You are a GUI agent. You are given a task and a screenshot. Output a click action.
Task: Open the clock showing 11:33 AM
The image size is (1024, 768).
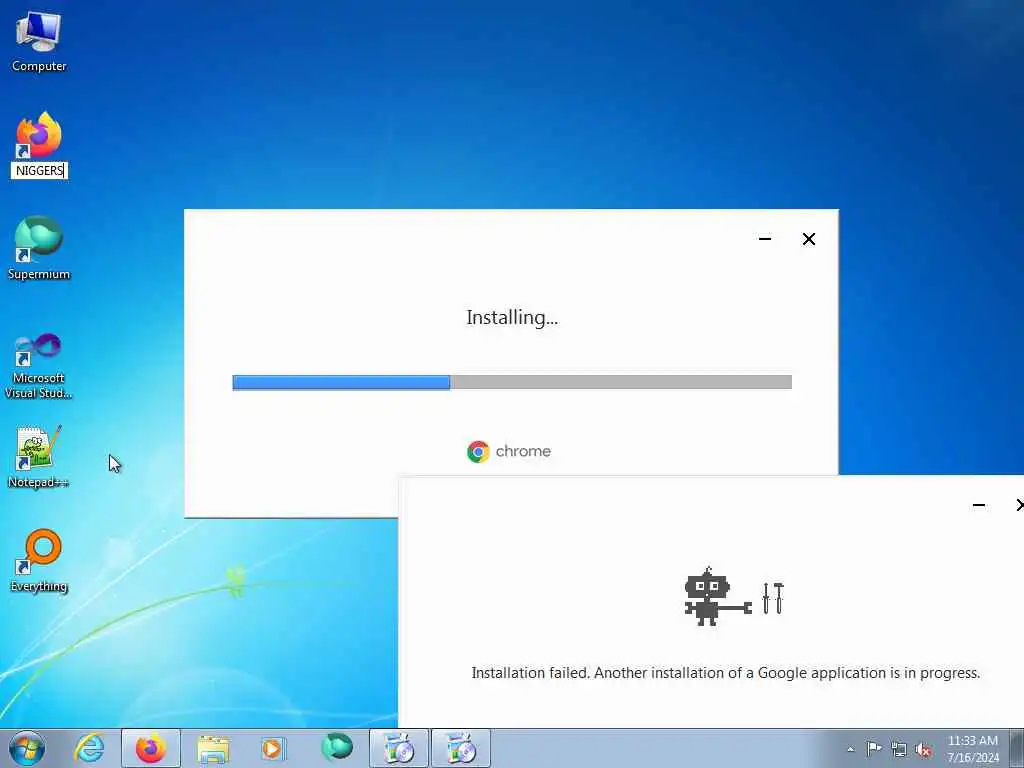[973, 749]
